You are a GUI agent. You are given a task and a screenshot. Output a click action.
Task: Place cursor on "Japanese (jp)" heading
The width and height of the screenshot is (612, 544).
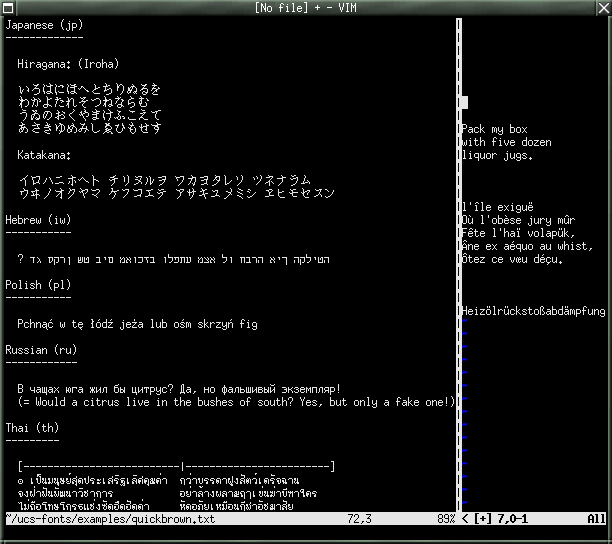(44, 23)
